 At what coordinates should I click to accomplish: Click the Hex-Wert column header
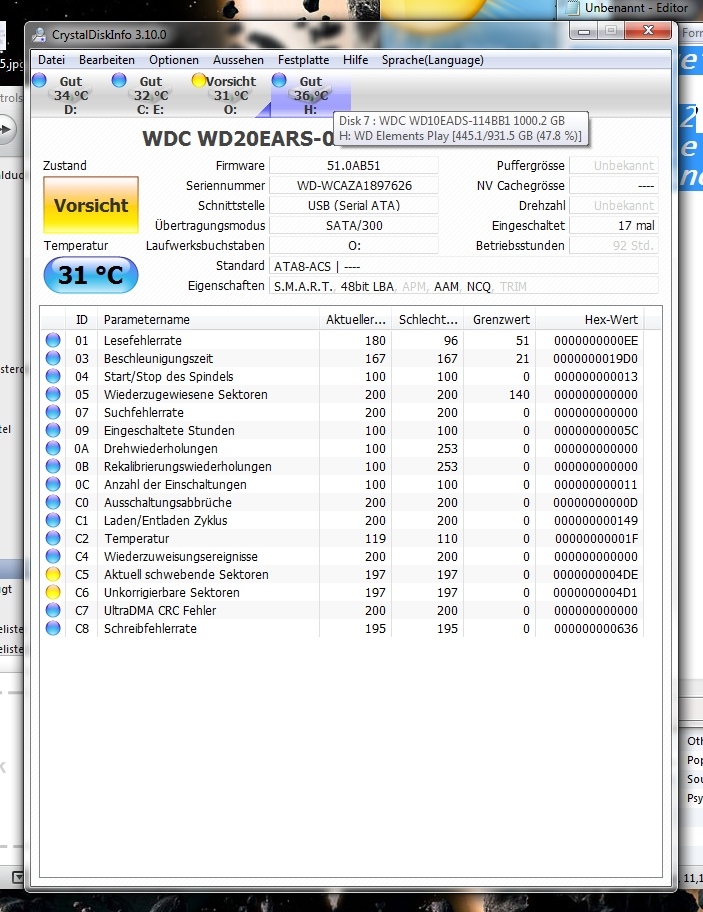tap(590, 319)
